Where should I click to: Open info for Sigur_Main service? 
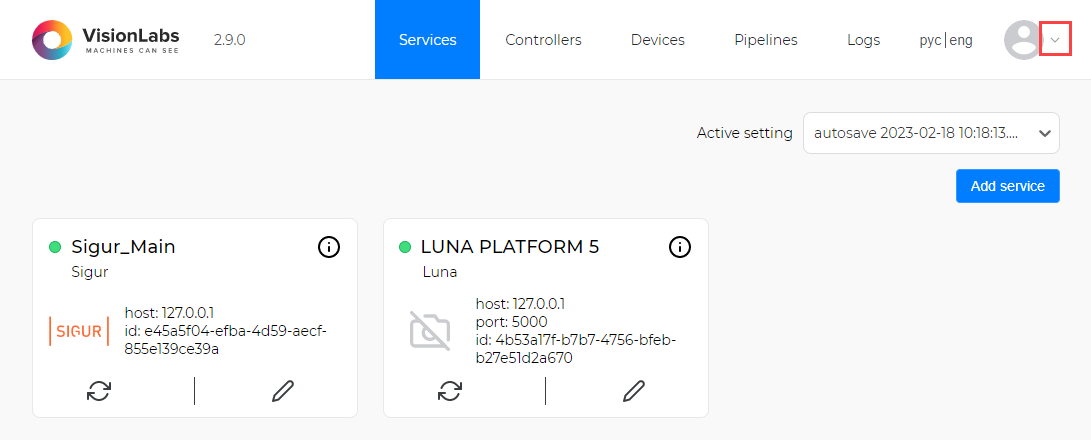[x=328, y=246]
